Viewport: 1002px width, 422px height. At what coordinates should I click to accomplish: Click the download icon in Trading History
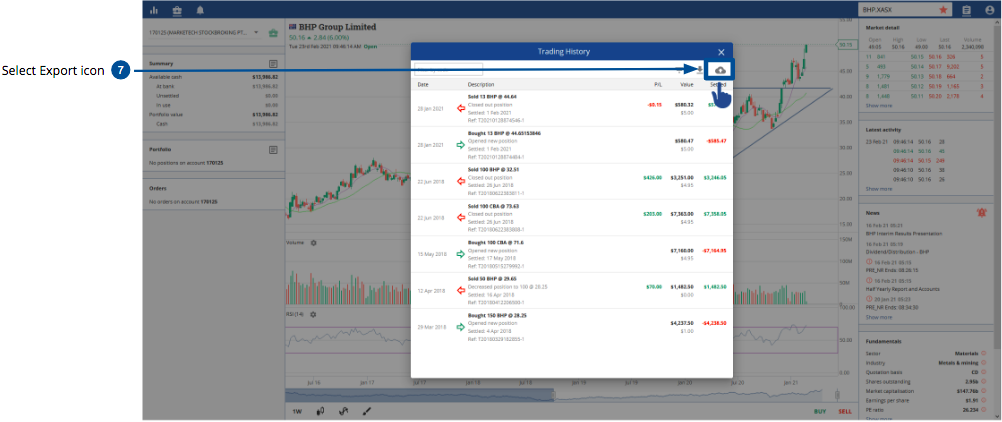pyautogui.click(x=700, y=70)
